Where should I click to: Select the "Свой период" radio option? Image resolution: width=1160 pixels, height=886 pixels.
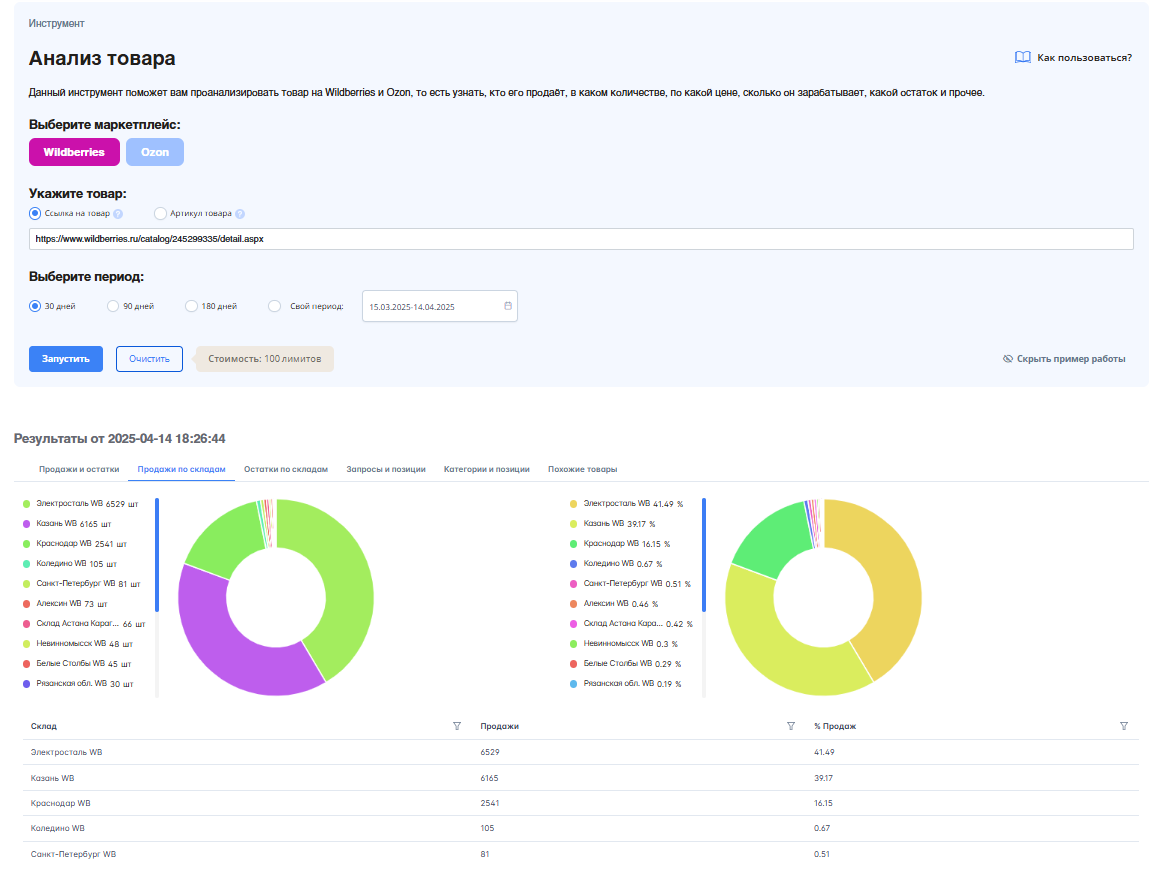click(x=275, y=306)
